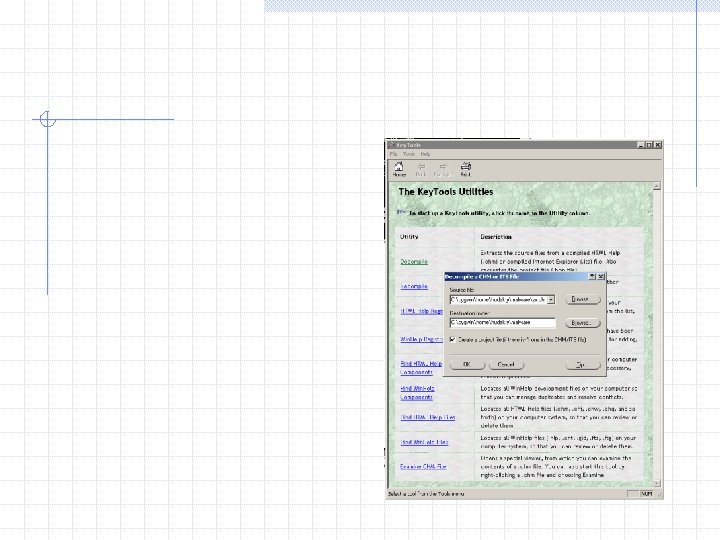720x540 pixels.
Task: Click the Print toolbar icon
Action: click(466, 169)
